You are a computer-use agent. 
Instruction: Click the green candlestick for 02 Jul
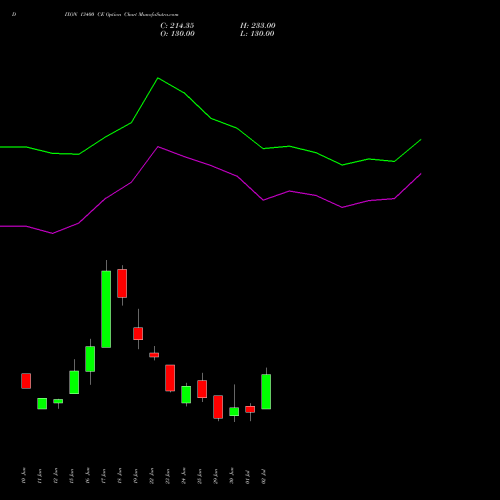click(266, 391)
